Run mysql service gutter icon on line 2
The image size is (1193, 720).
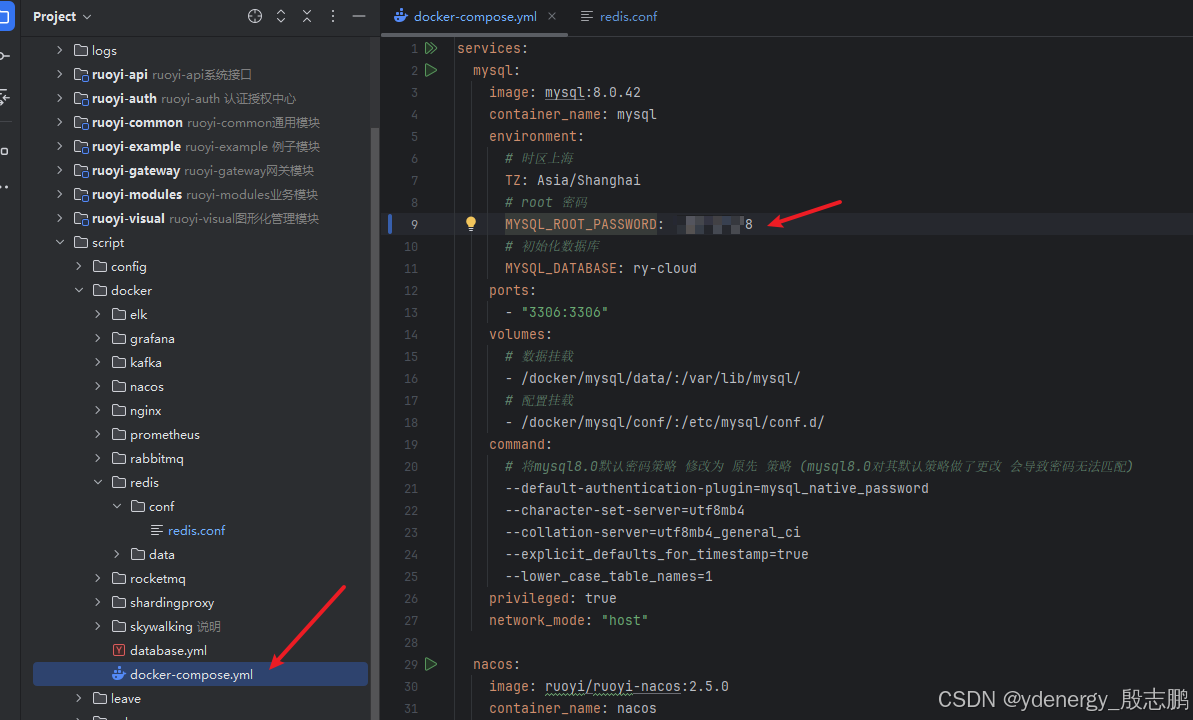click(x=431, y=70)
